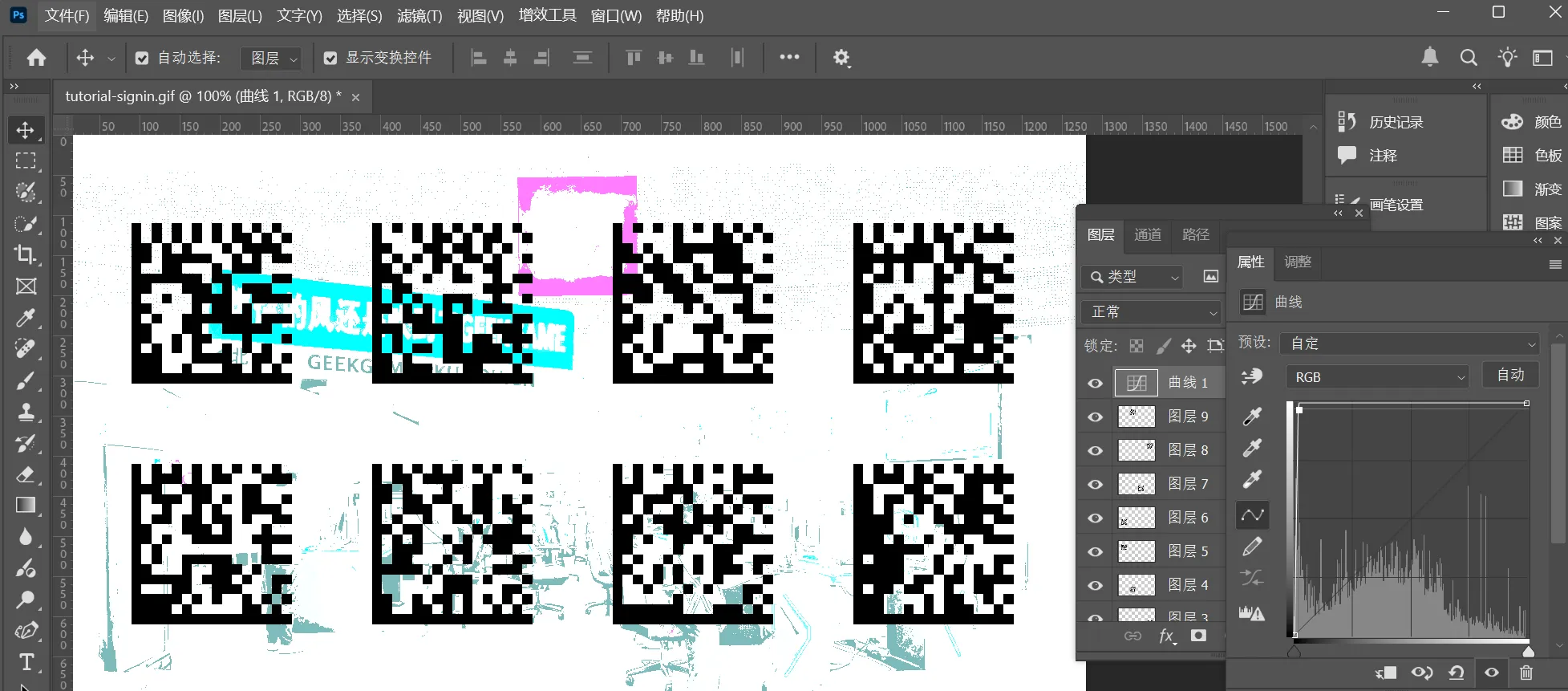Delete the adjustment layer with trash icon
The height and width of the screenshot is (691, 1568).
(x=1525, y=673)
